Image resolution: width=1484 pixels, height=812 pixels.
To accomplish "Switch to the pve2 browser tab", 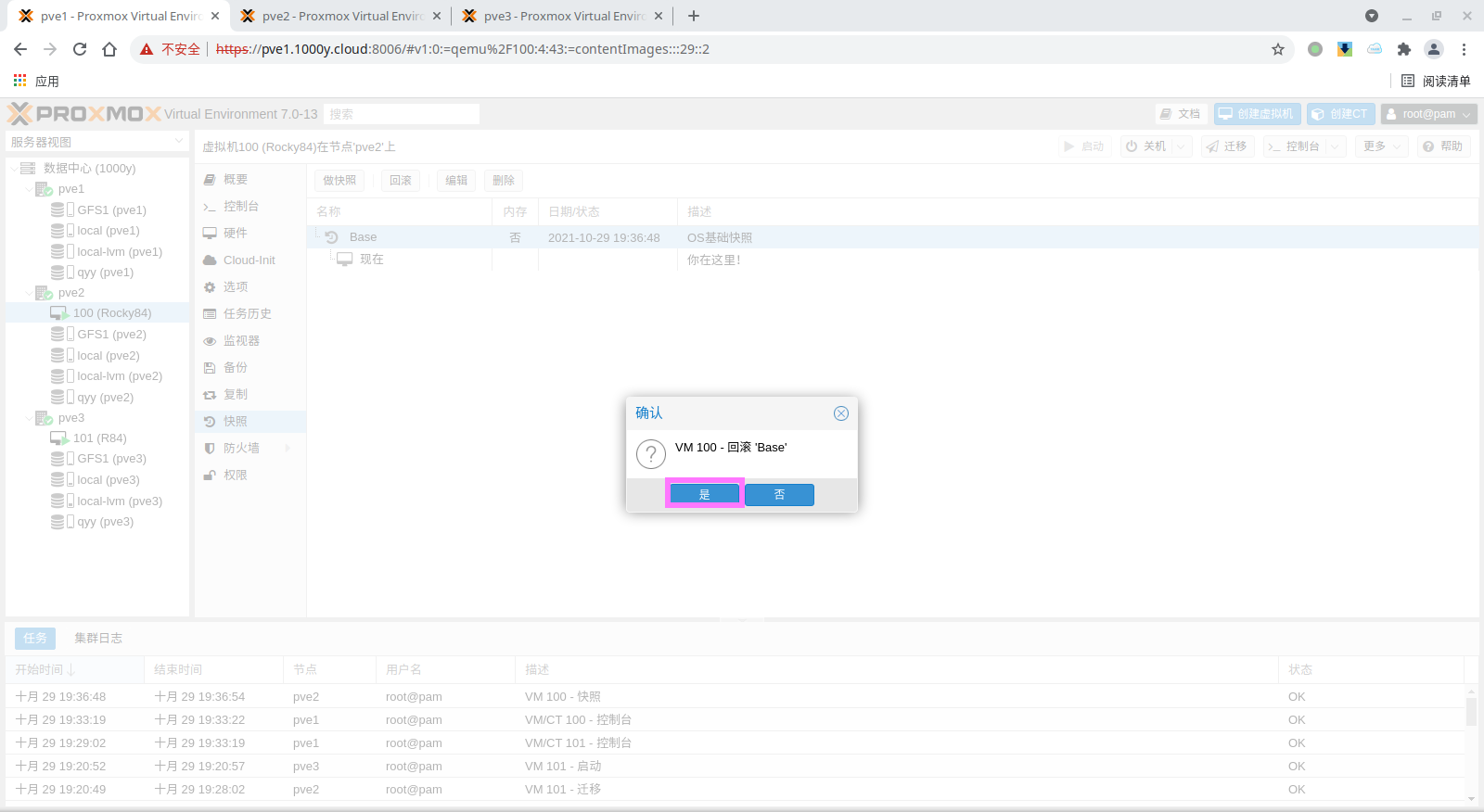I will point(340,16).
